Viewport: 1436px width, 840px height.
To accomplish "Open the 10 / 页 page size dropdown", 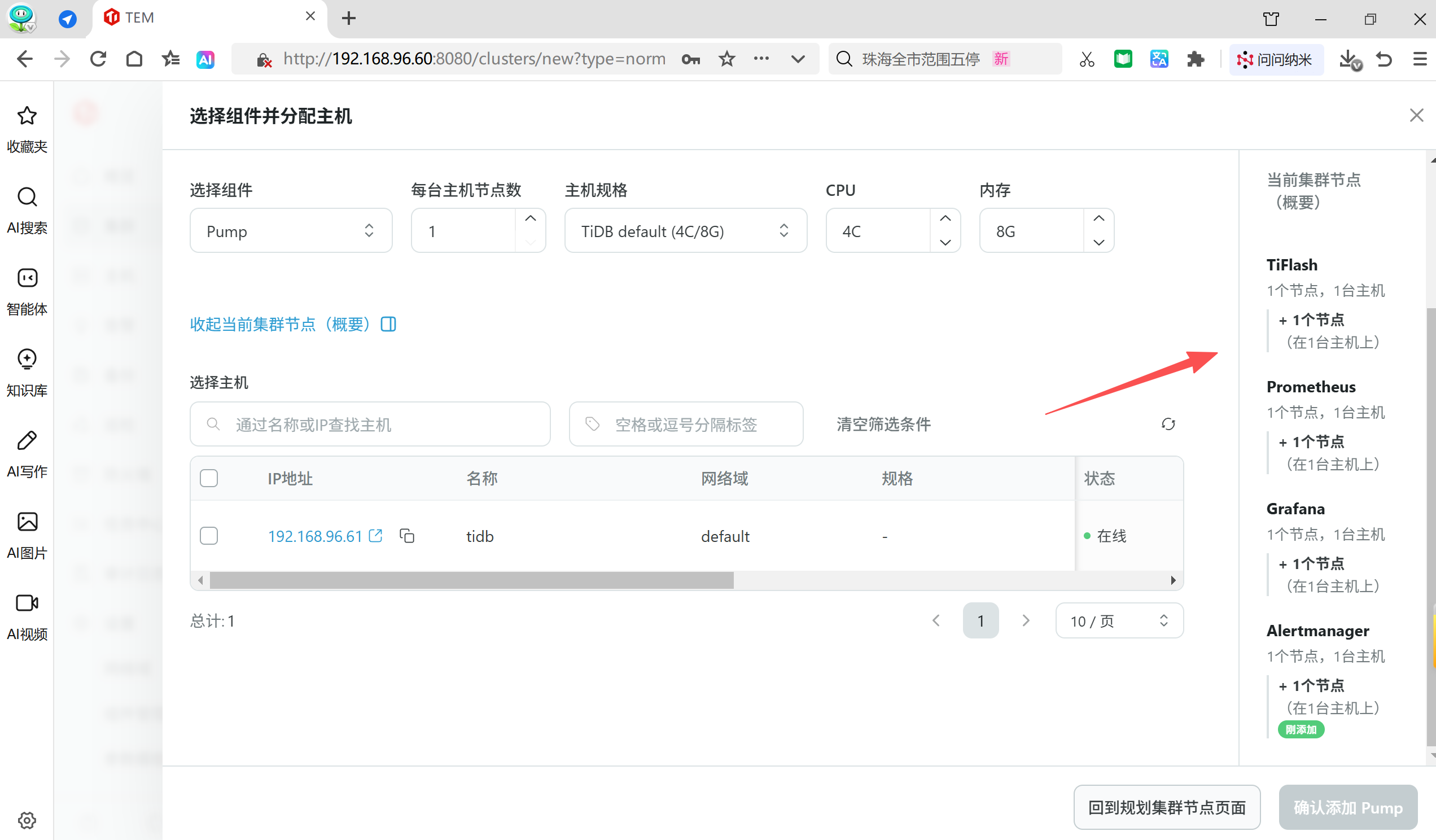I will (1119, 620).
